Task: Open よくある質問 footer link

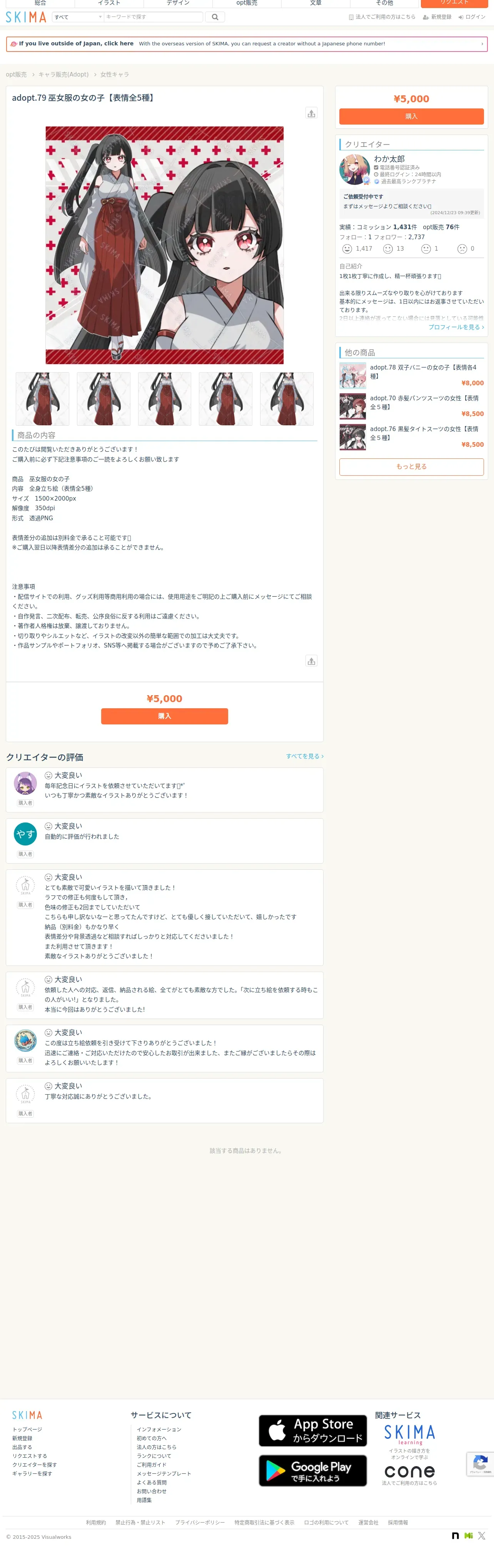Action: point(152,1482)
